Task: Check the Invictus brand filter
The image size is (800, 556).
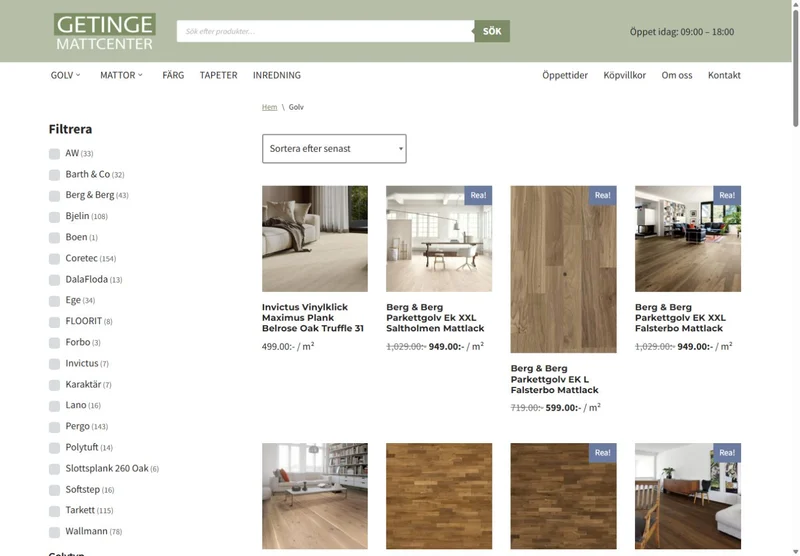Action: [x=55, y=364]
